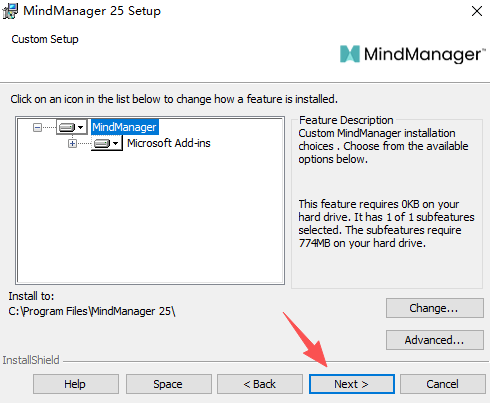This screenshot has height=403, width=490.
Task: Open the Microsoft Add-ins drive icon menu
Action: [x=107, y=143]
